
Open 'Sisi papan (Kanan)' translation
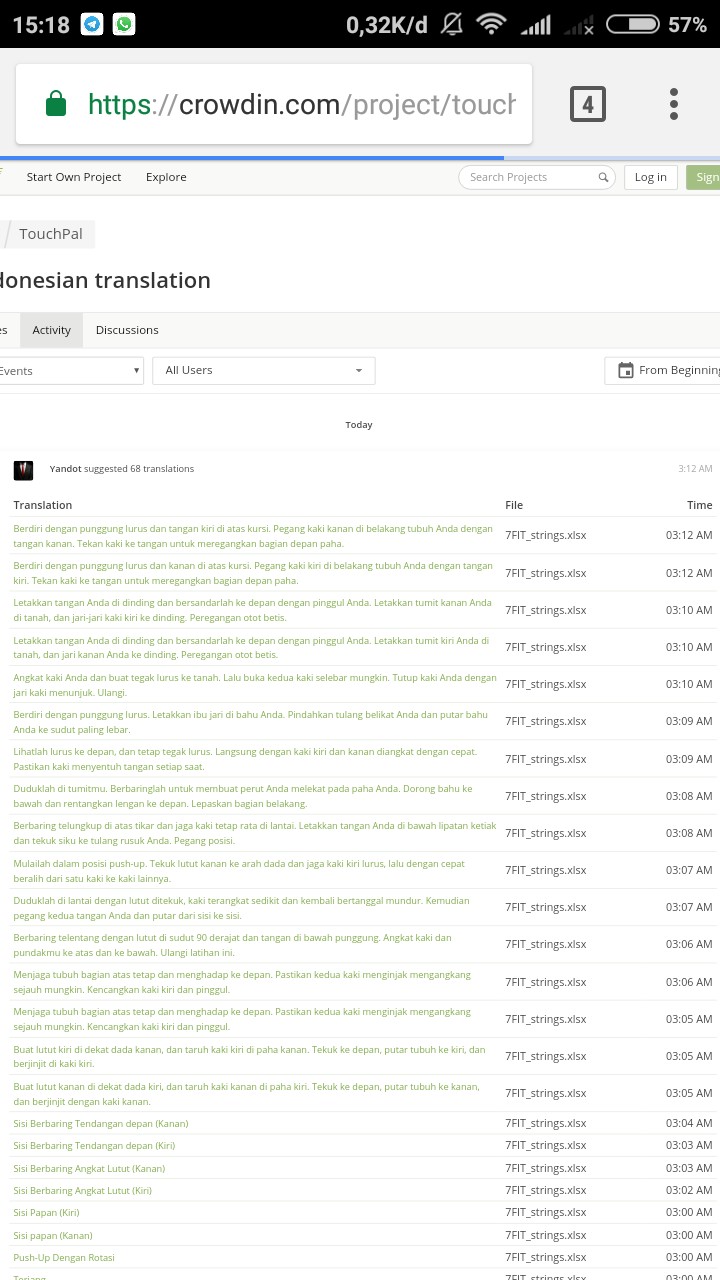coord(53,1235)
